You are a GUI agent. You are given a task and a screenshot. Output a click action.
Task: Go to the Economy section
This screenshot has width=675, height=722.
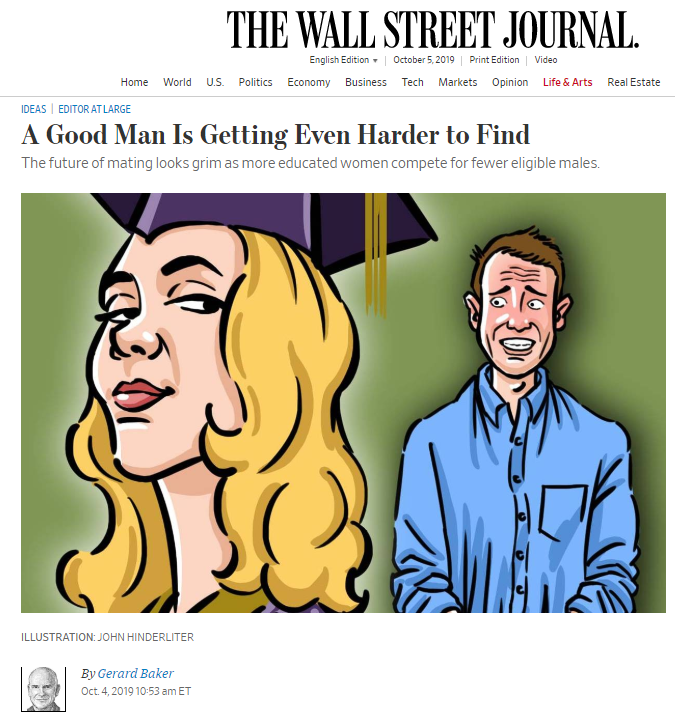pos(308,82)
